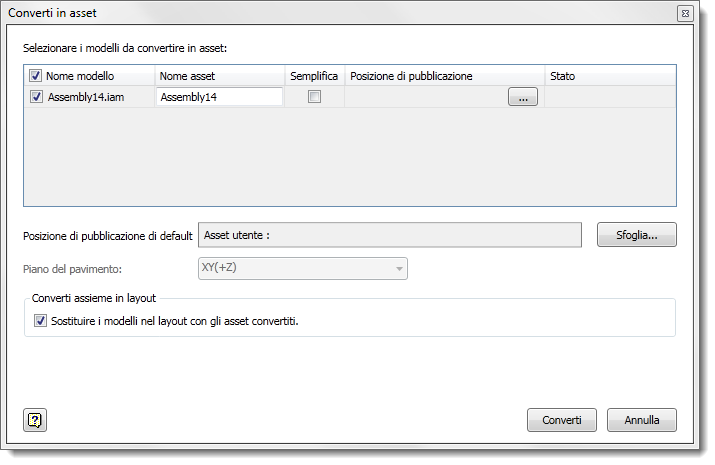Toggle the Nome modello header checkbox
Screen dimensions: 715x465
(x=36, y=76)
